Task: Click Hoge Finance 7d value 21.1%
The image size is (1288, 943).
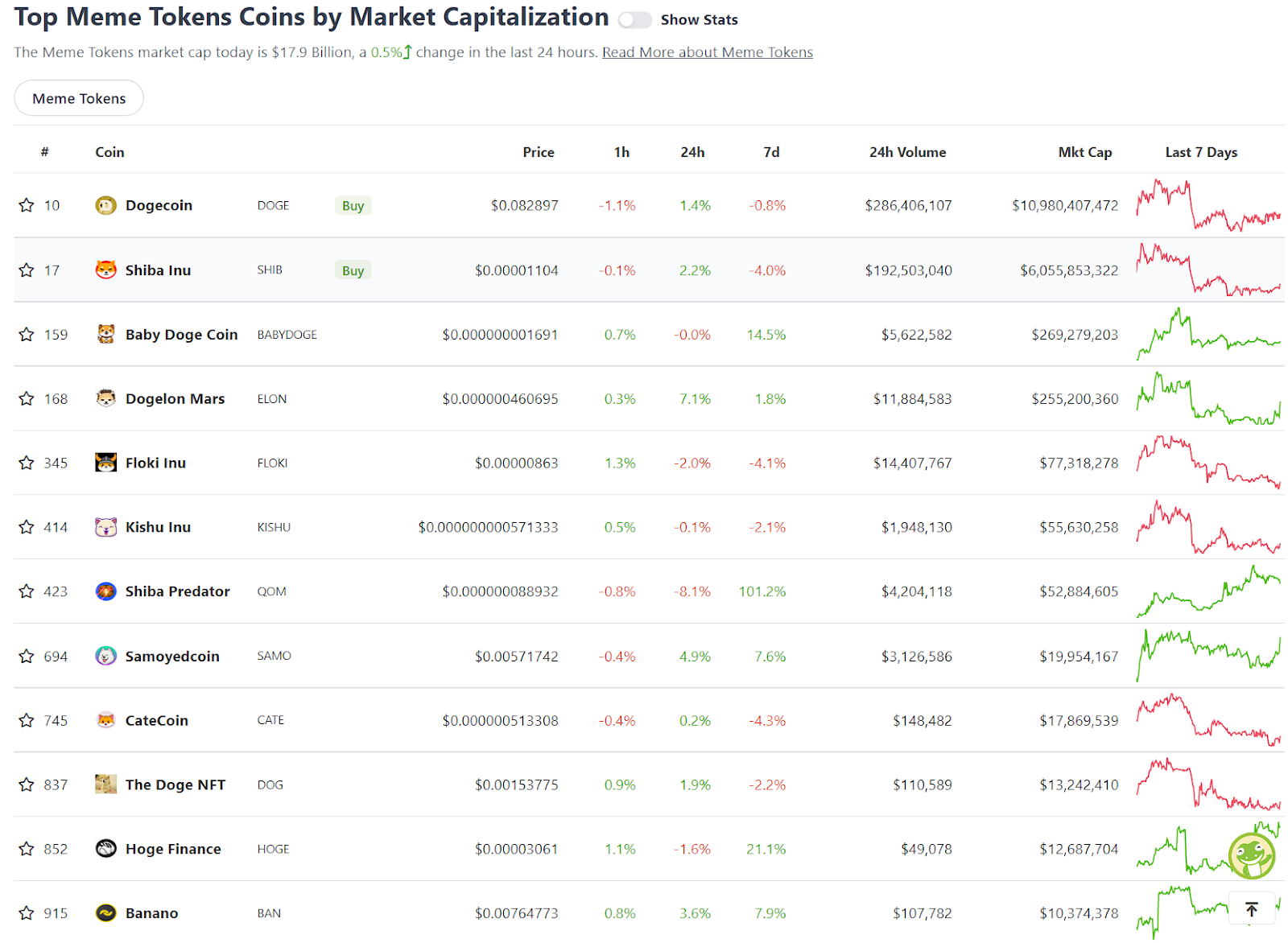Action: coord(766,849)
